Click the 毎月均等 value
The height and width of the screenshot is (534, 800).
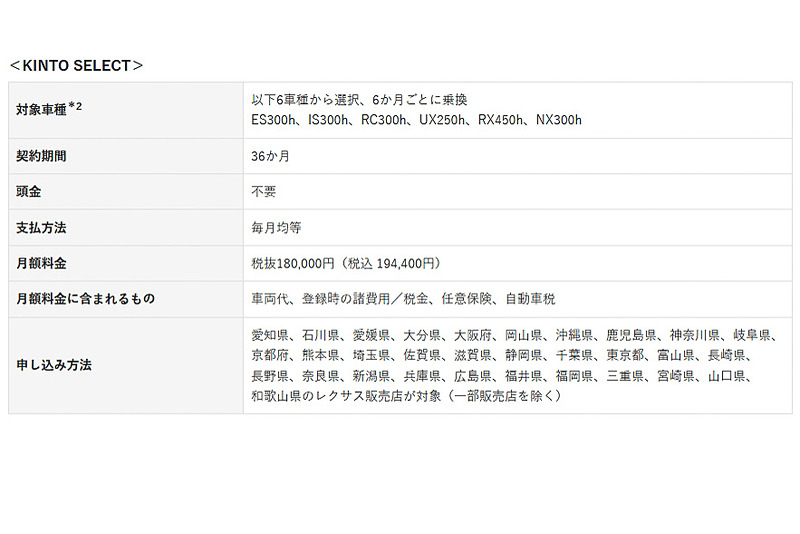click(x=276, y=227)
